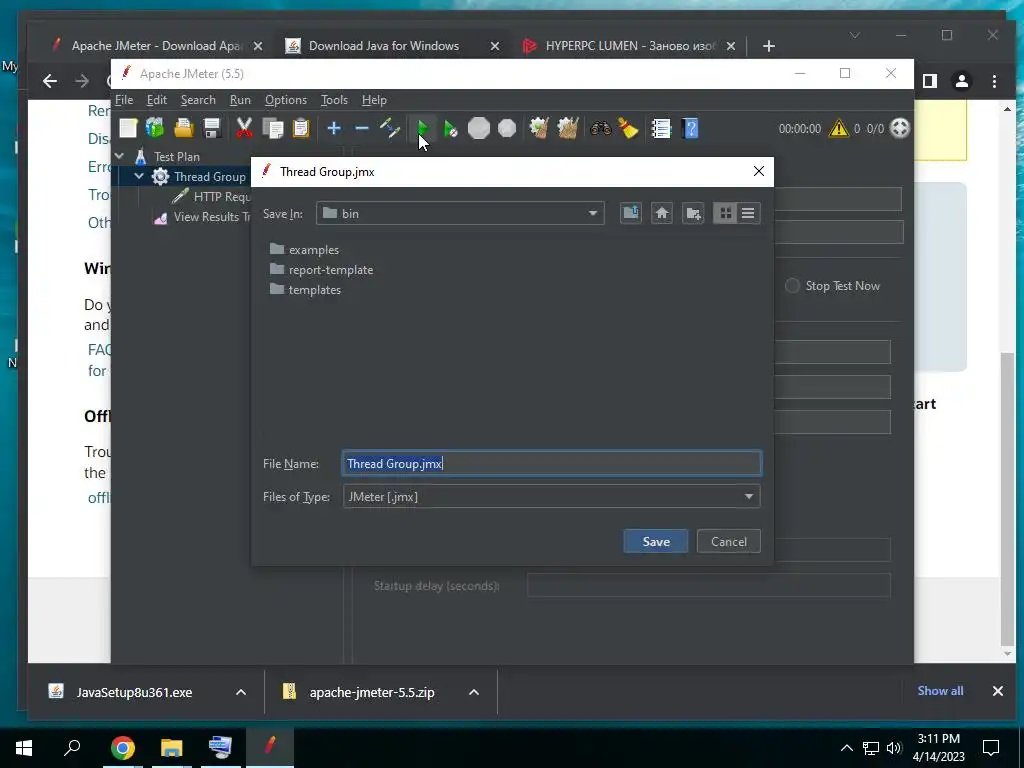Click the Clear broom-and-gear toolbar icon
This screenshot has height=768, width=1024.
tap(539, 128)
